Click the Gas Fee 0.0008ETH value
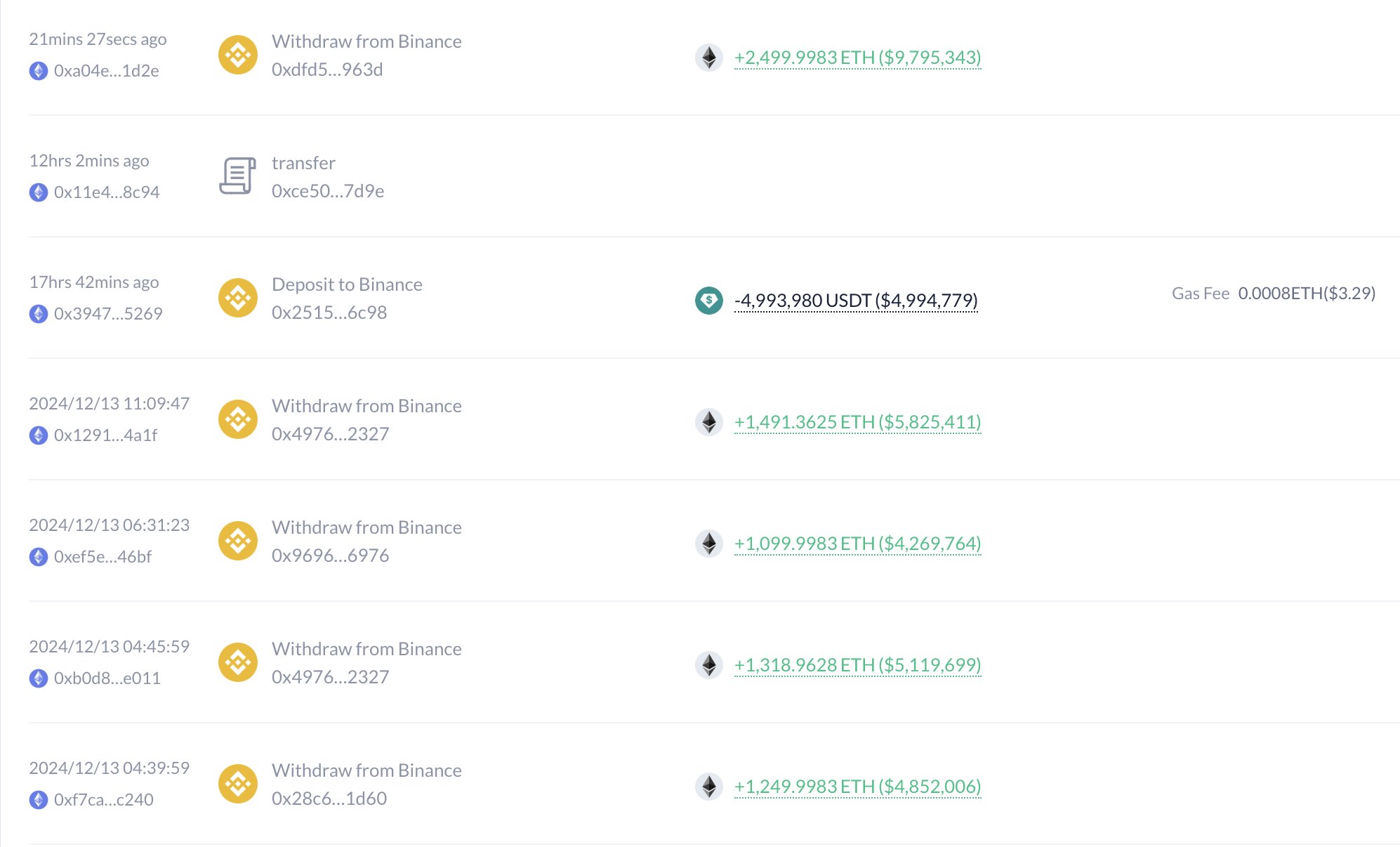Image resolution: width=1400 pixels, height=847 pixels. pos(1306,294)
